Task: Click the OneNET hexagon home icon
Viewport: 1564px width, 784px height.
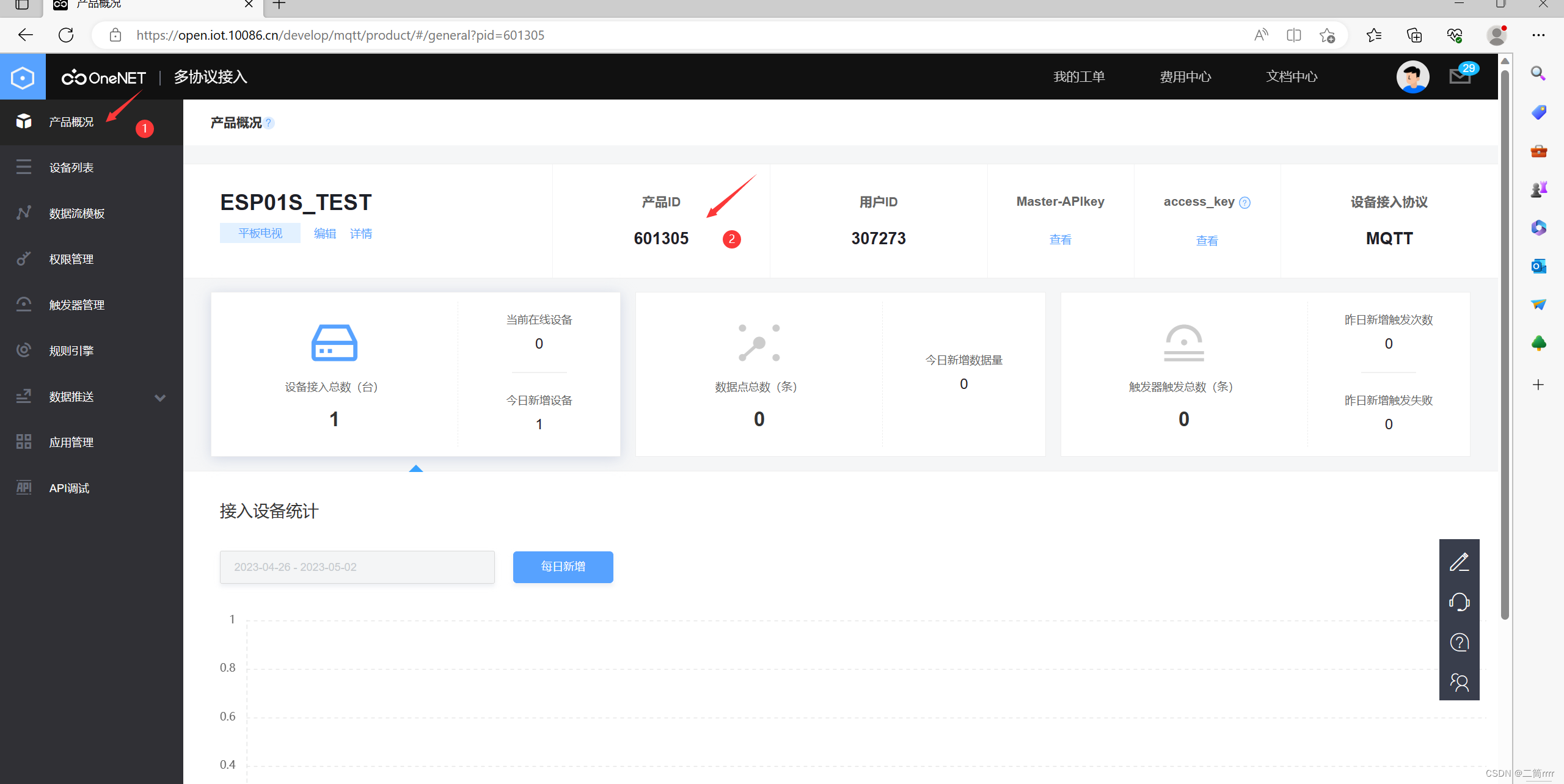Action: tap(23, 78)
